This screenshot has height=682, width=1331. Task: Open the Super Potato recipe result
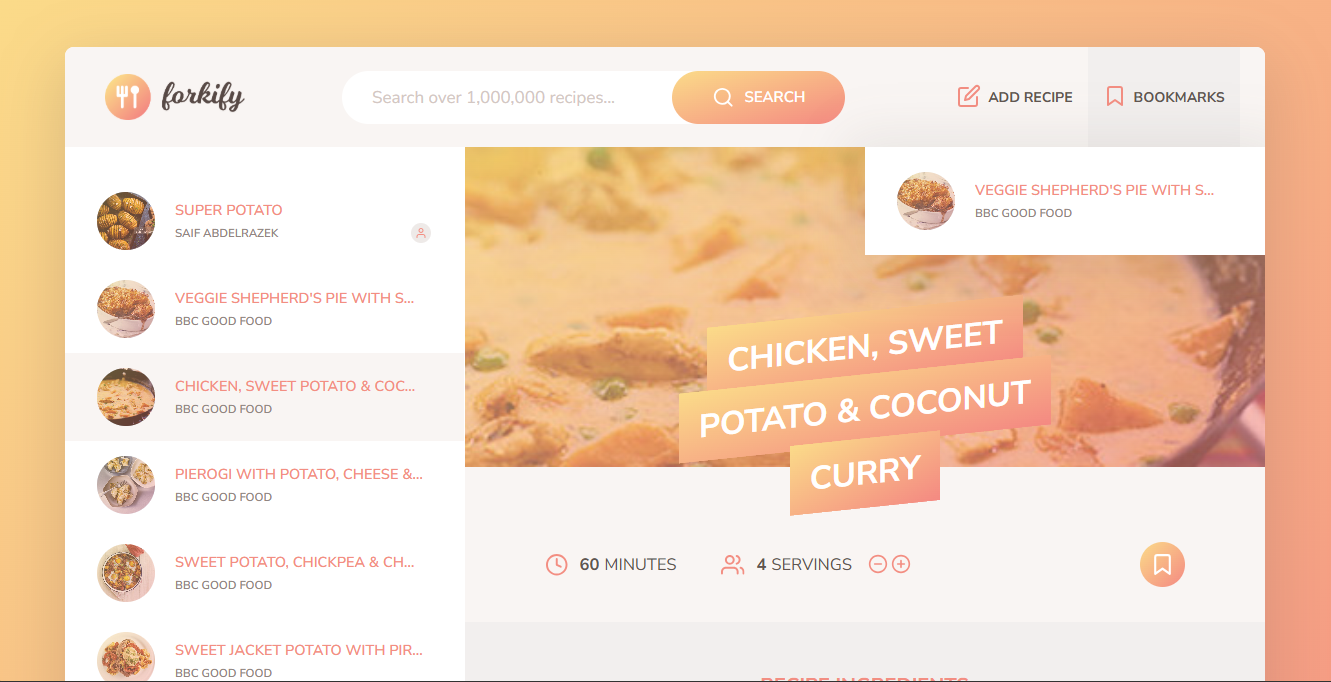coord(265,221)
